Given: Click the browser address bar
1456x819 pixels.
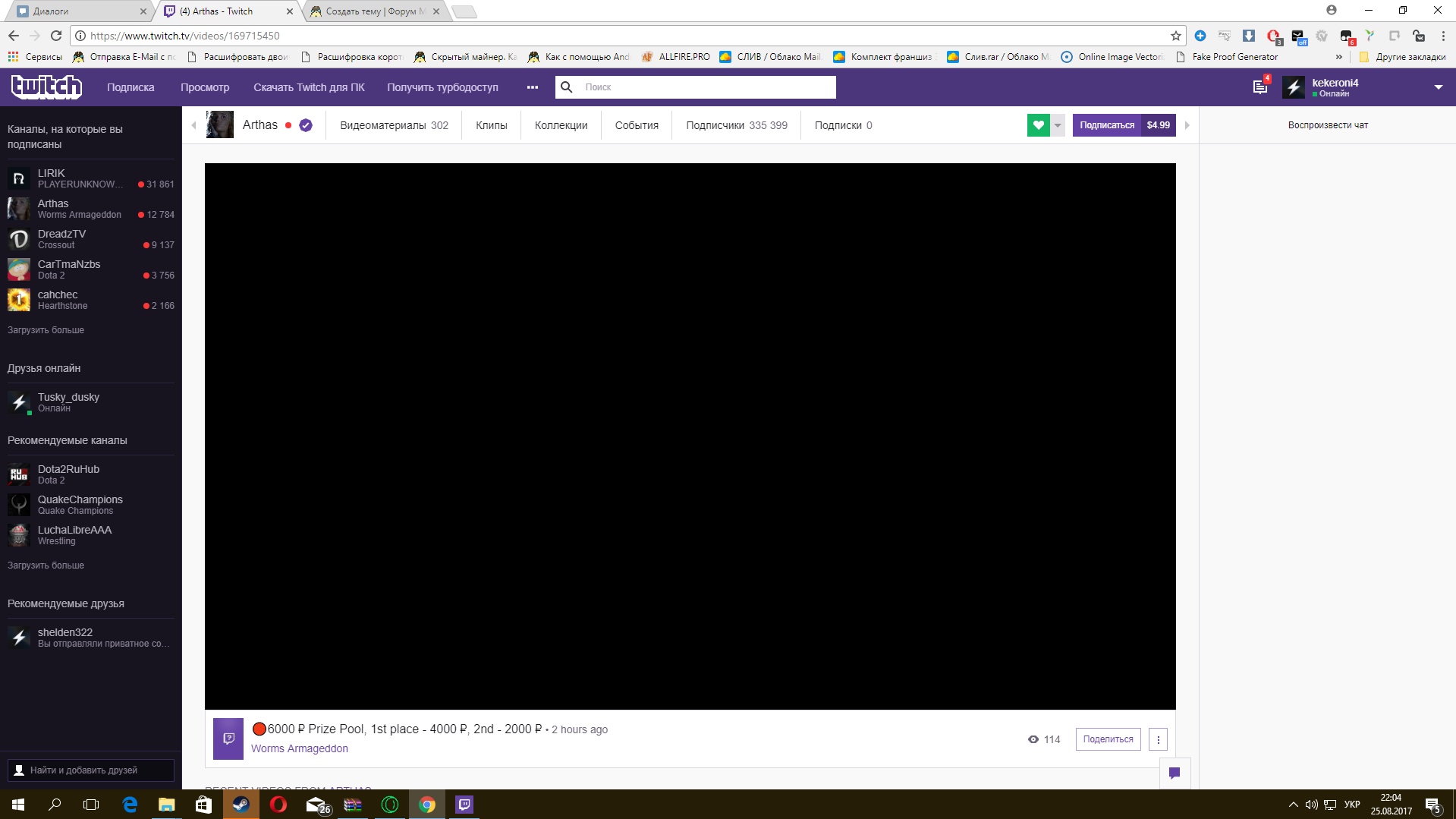Looking at the screenshot, I should point(628,36).
